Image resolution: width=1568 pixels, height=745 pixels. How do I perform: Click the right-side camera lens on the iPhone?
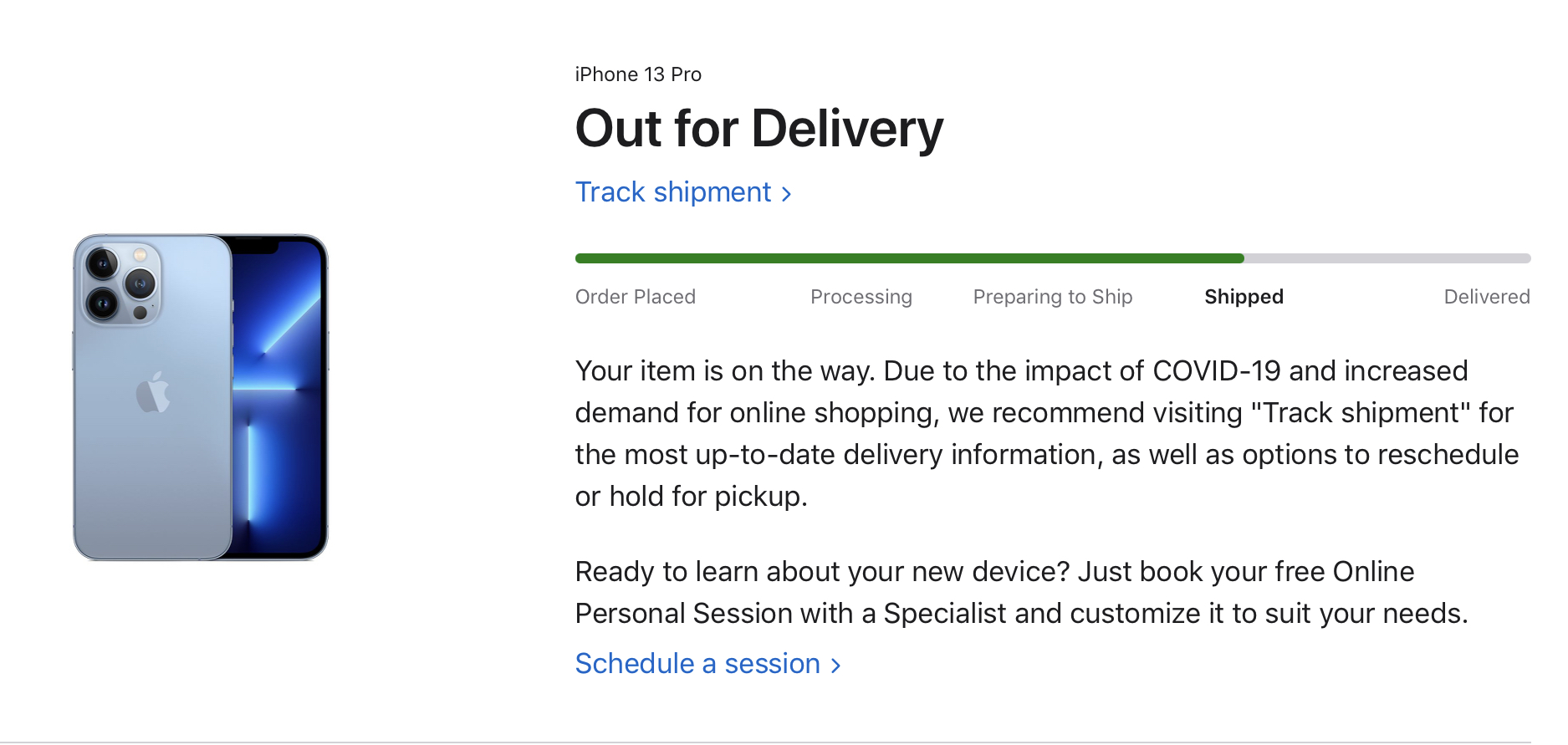140,283
